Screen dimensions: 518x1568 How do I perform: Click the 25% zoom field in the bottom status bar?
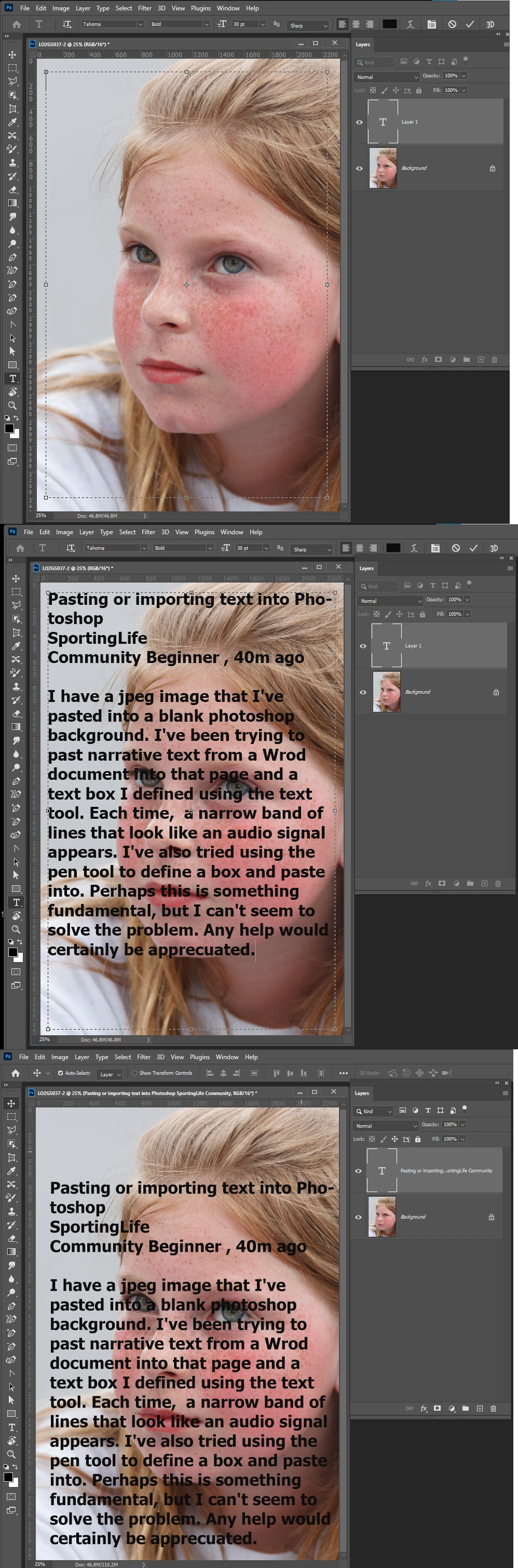point(41,1564)
